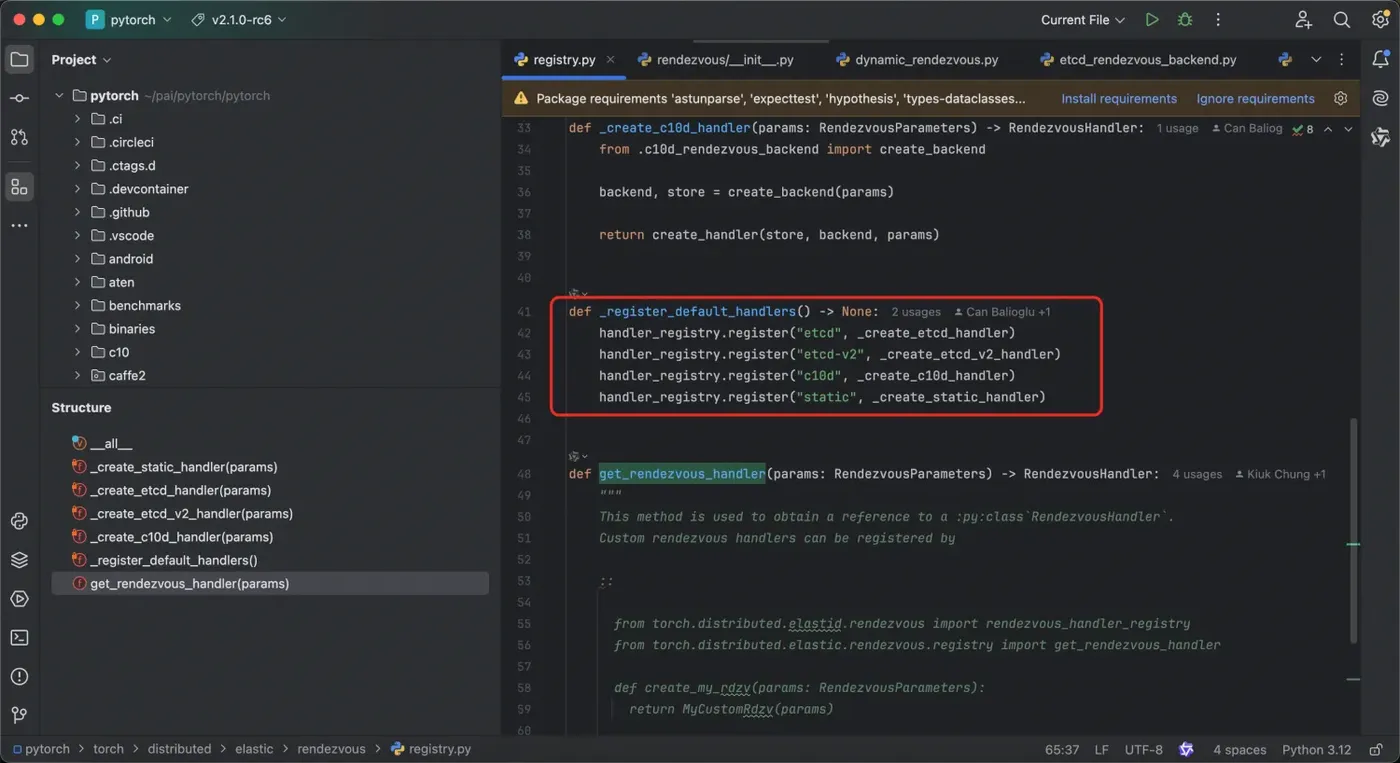Open AI Assistant spiral icon in right sidebar

(1380, 98)
